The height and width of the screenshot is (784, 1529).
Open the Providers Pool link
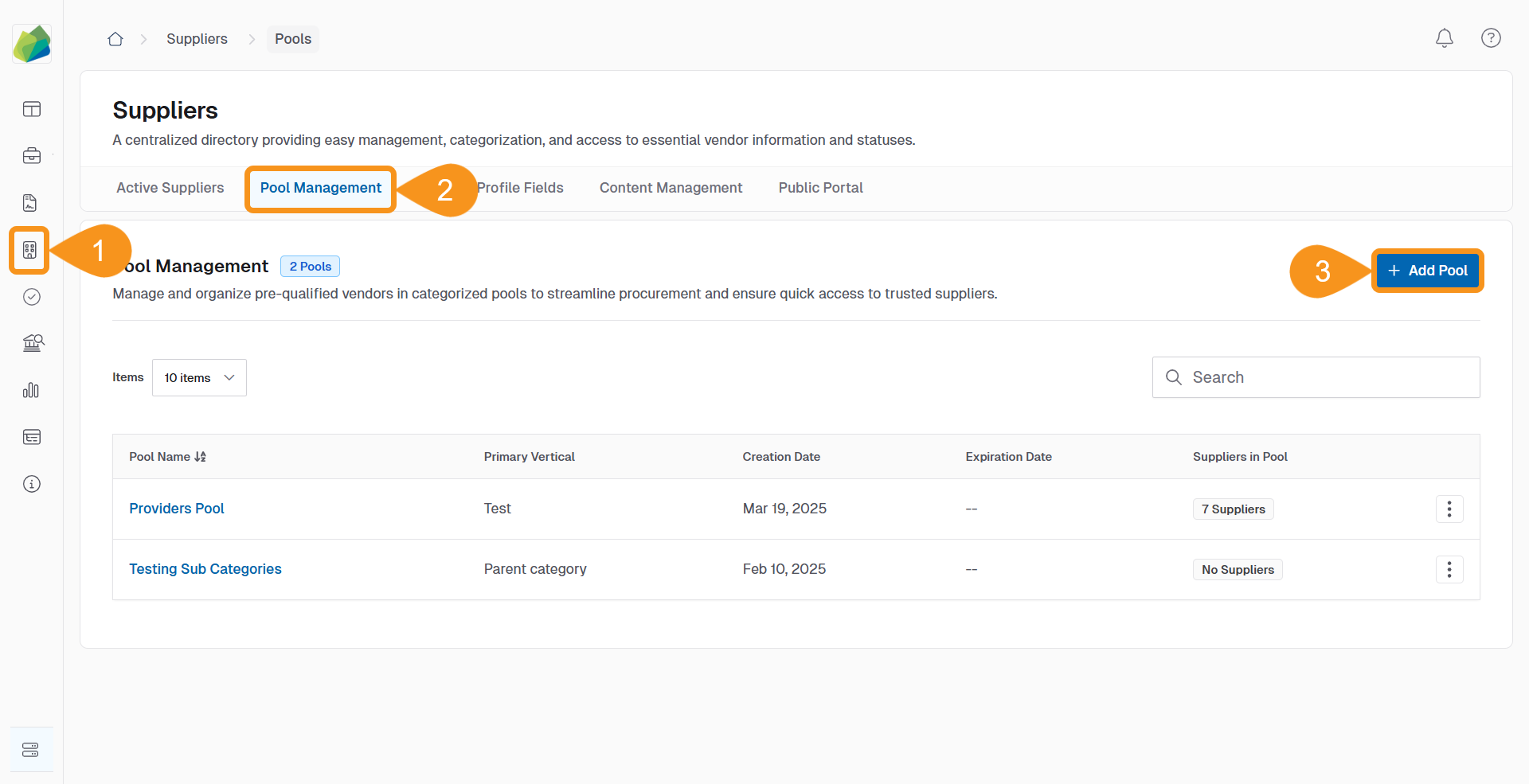177,509
